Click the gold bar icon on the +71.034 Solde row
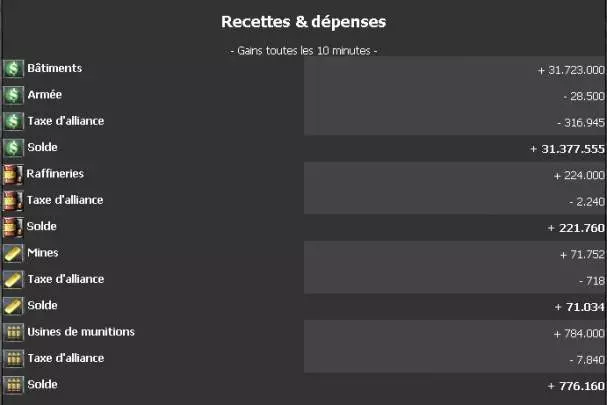 pyautogui.click(x=13, y=306)
